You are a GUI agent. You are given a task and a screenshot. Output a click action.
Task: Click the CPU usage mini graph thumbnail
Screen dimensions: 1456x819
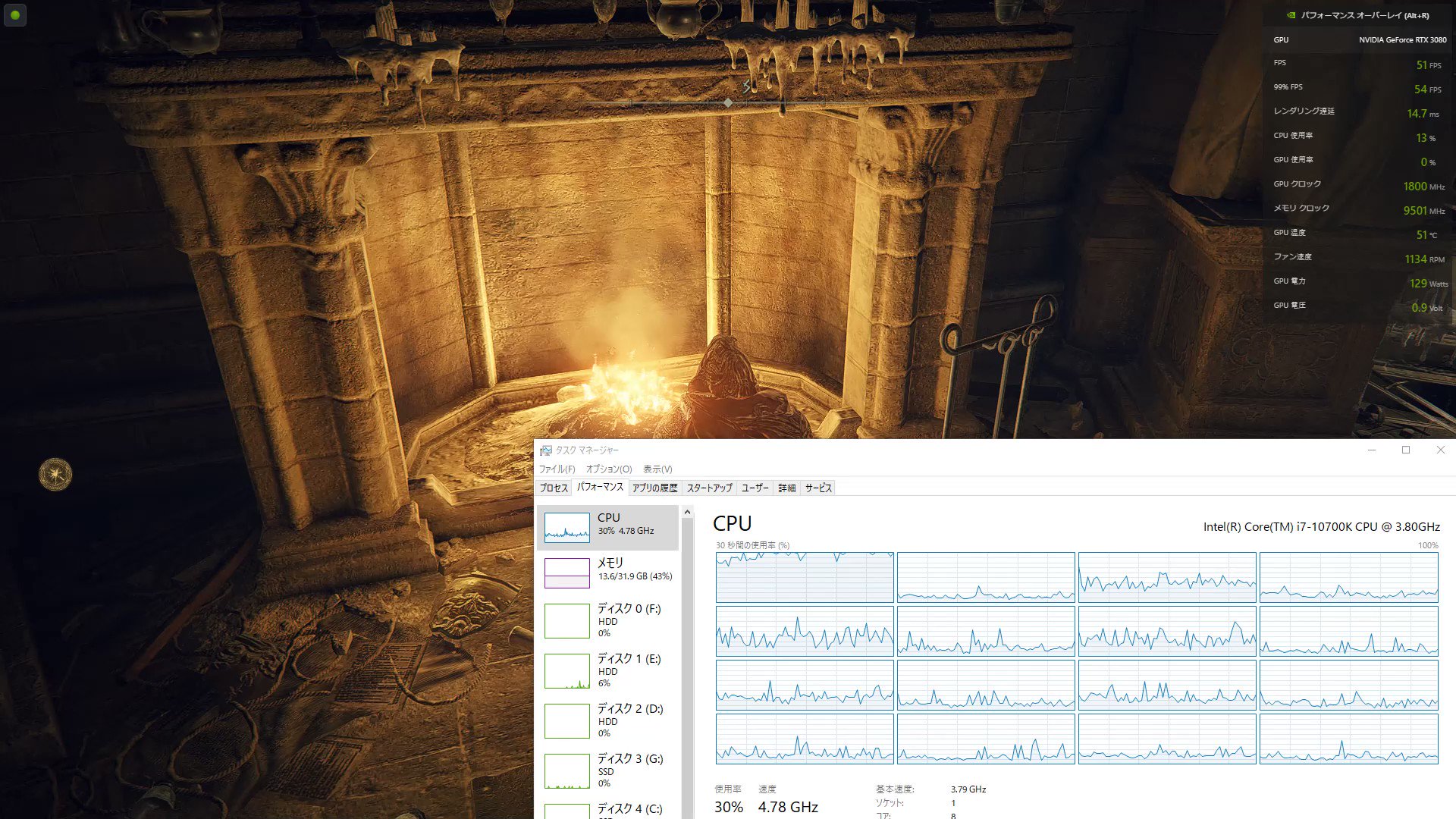[x=567, y=527]
